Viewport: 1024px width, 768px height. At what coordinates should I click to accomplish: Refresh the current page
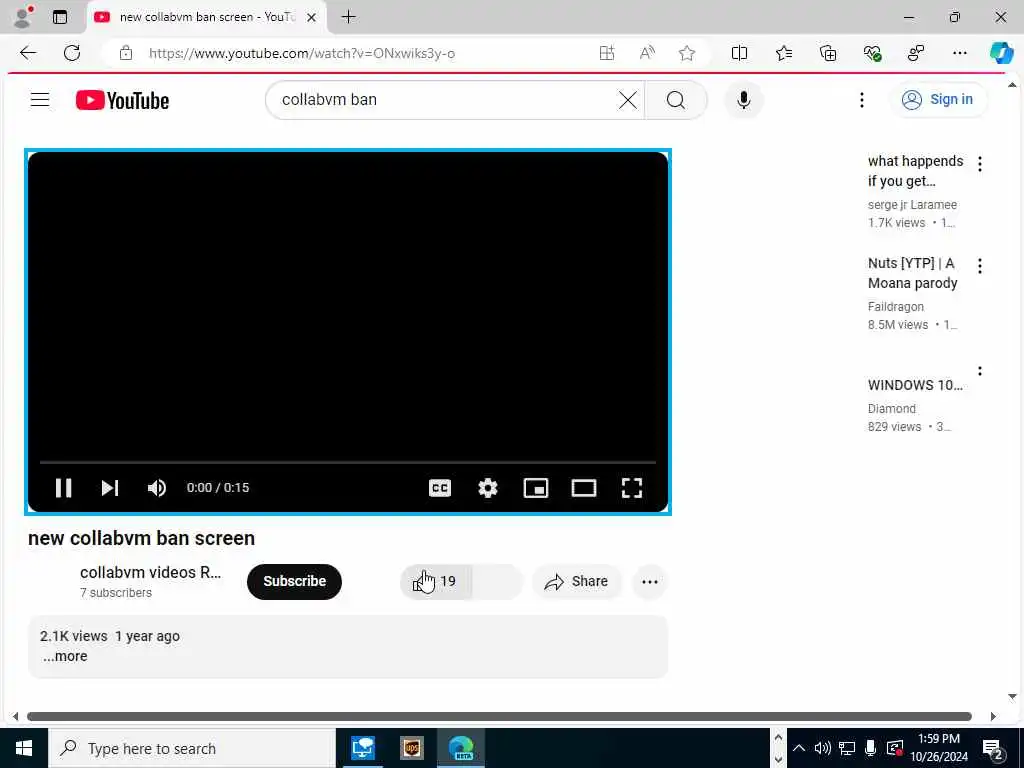(x=72, y=53)
